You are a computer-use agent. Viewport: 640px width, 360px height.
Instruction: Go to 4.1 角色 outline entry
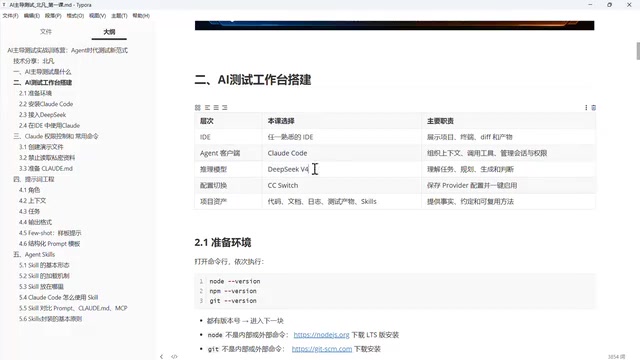(x=29, y=190)
